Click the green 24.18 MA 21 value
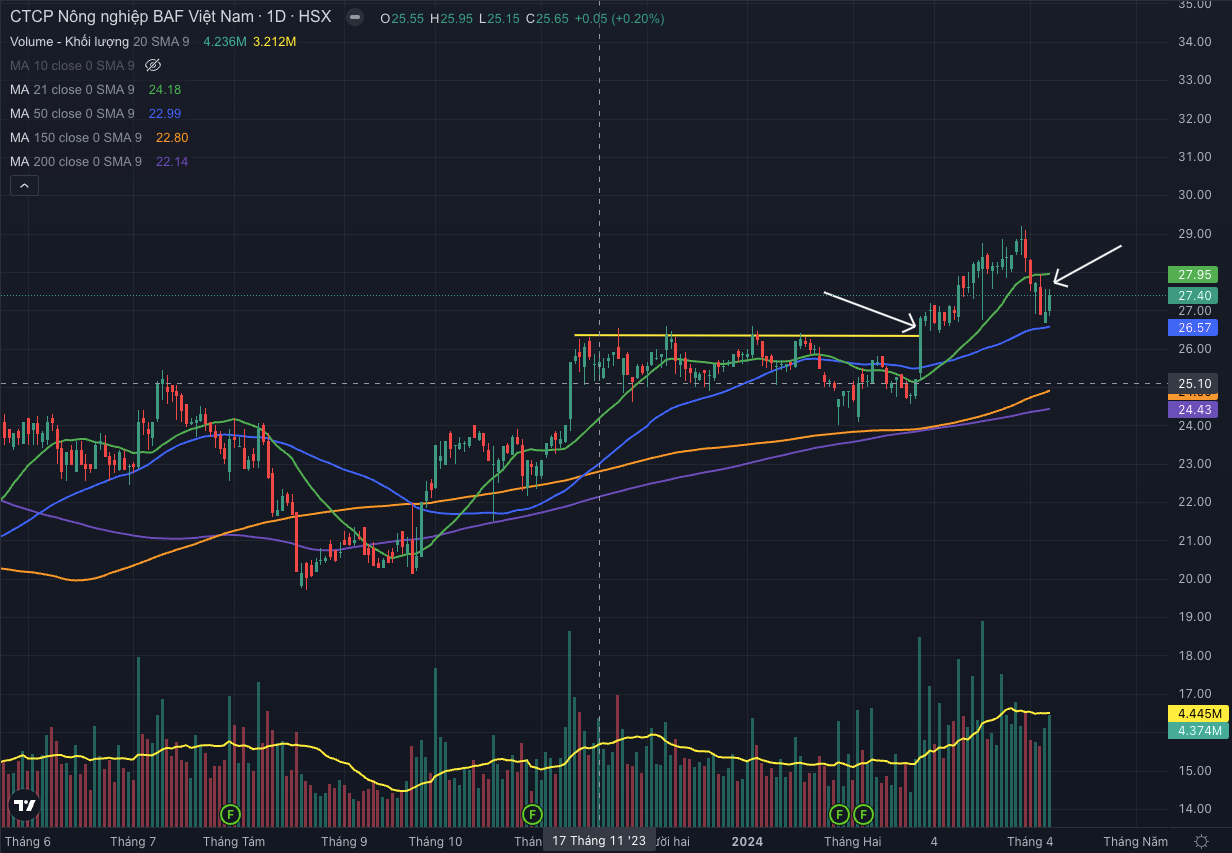 (x=164, y=90)
